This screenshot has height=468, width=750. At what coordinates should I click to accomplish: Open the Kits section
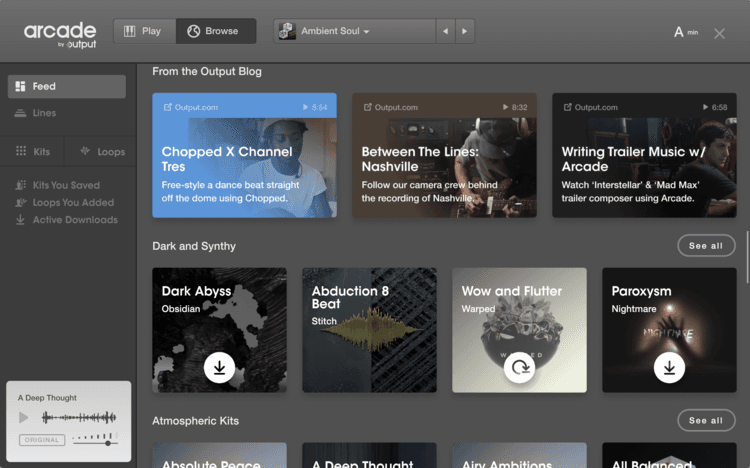[x=33, y=152]
